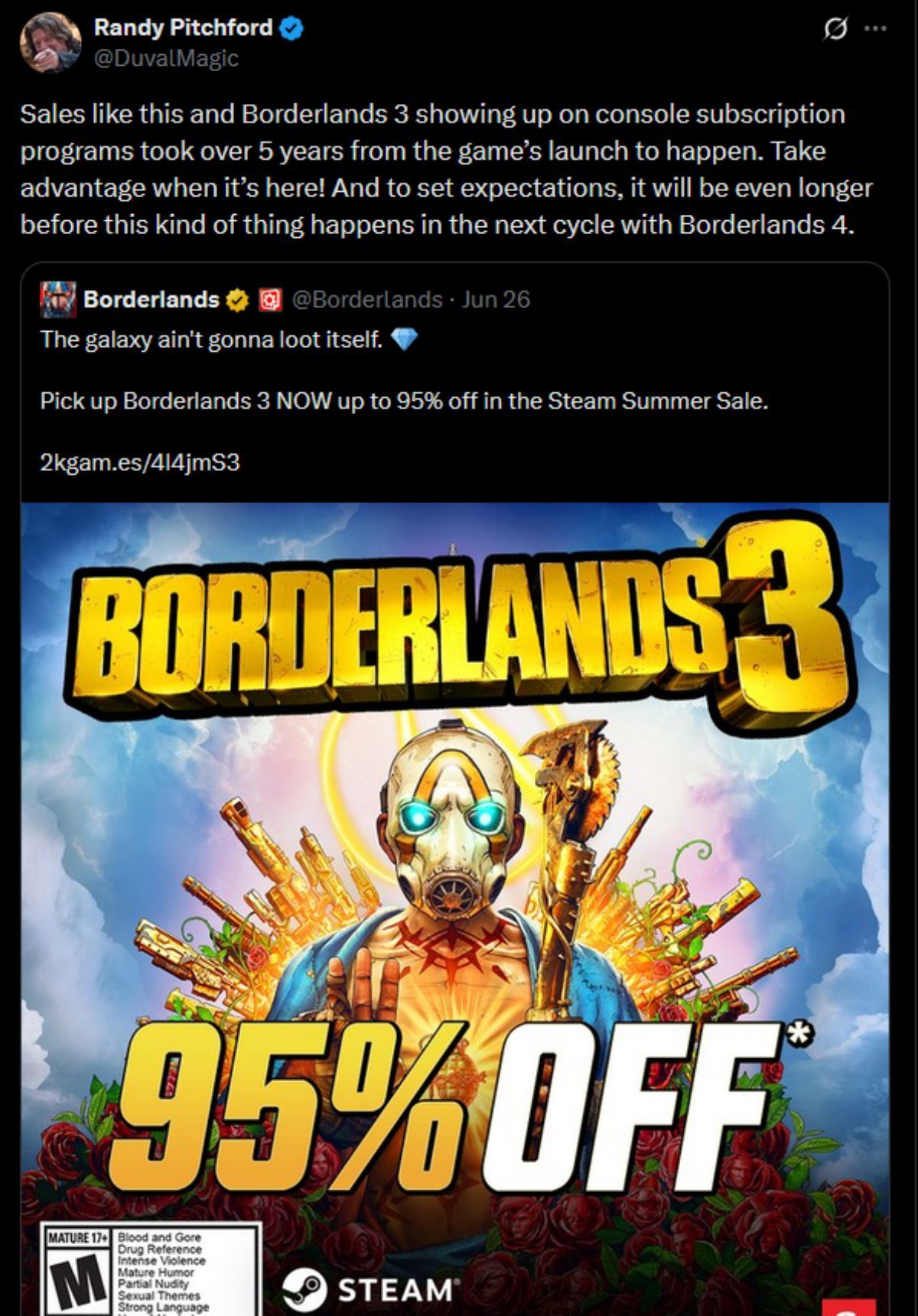
Task: Click the Jun 26 timestamp
Action: pos(496,299)
